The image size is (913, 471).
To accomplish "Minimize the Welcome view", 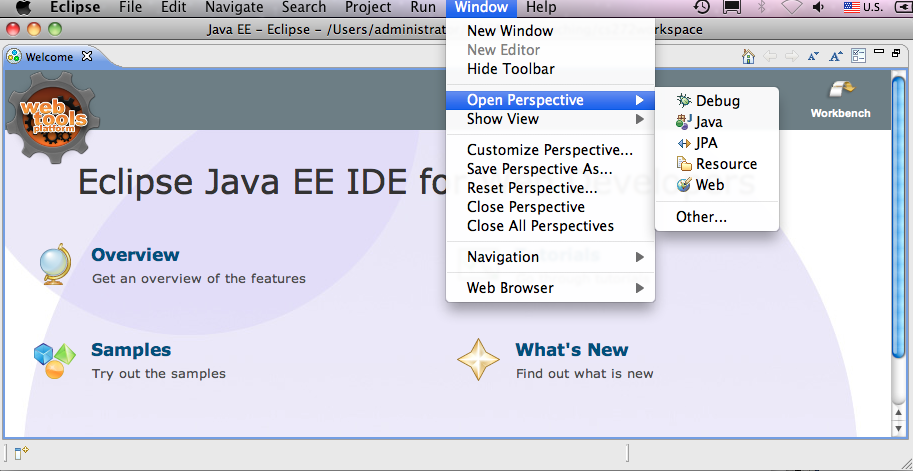I will coord(879,52).
